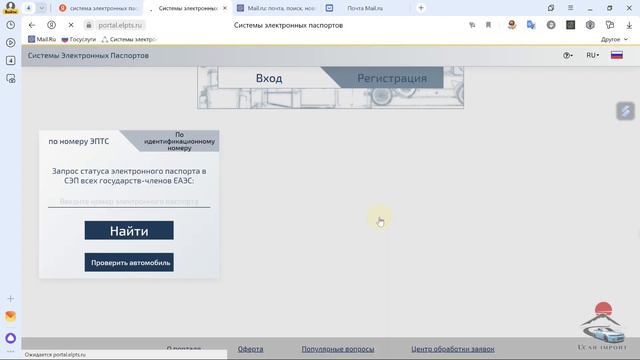Open the floating widget on right edge
Screen dimensions: 640x360
[x=625, y=111]
